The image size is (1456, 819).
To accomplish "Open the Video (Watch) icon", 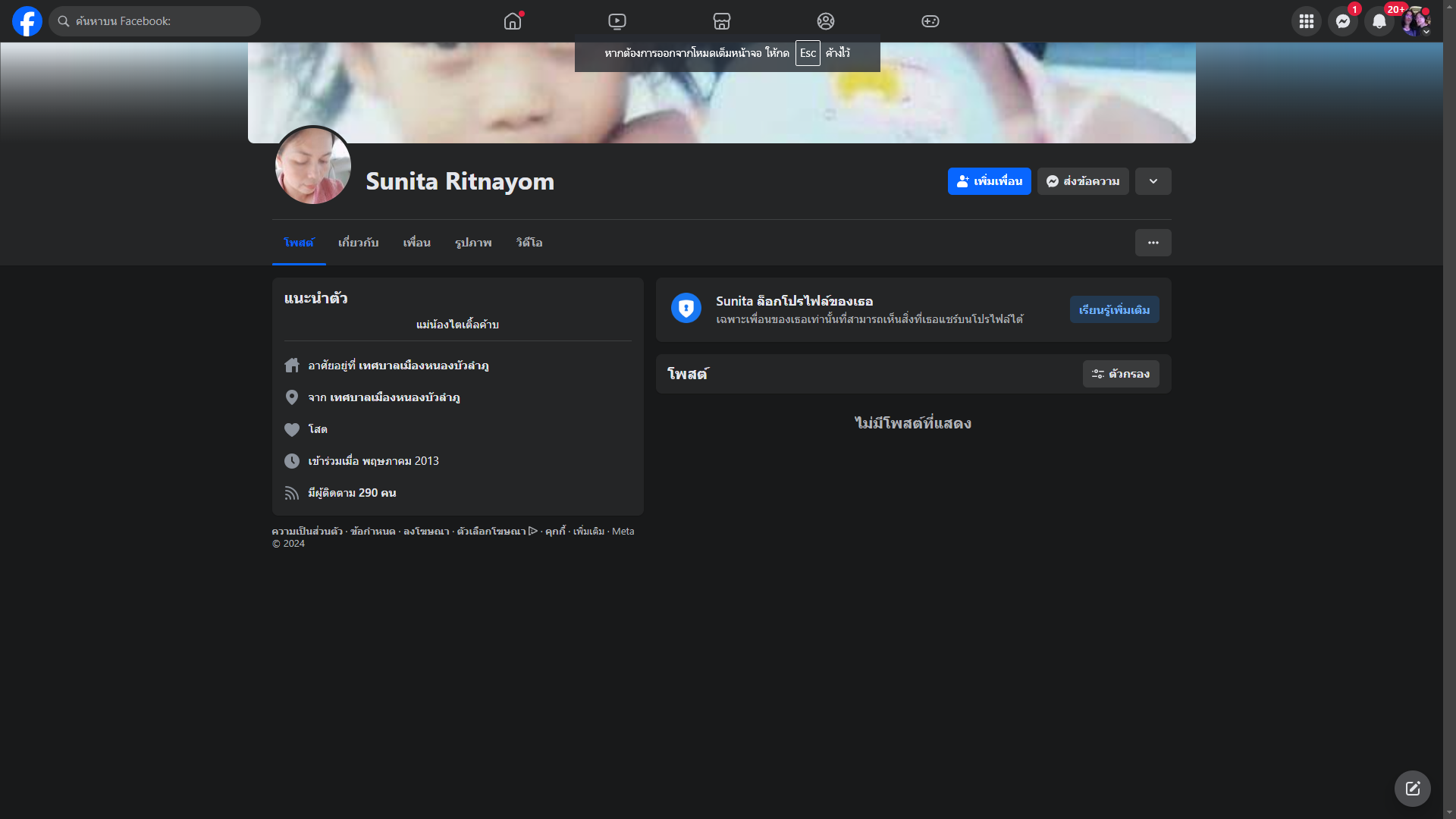I will click(617, 21).
